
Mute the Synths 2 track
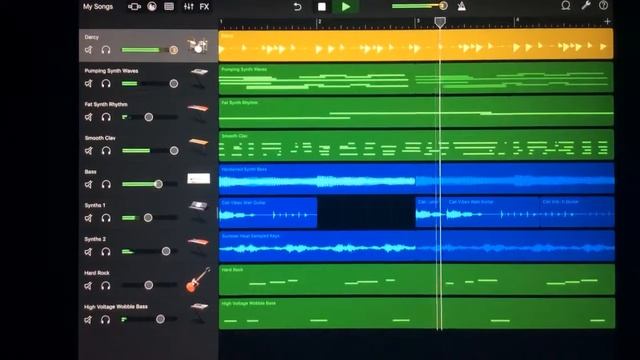click(89, 252)
